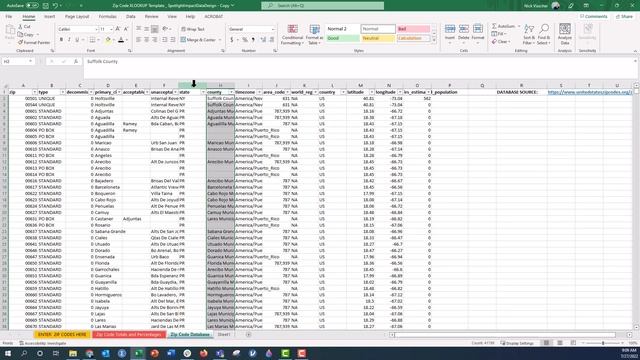The width and height of the screenshot is (640, 360).
Task: Open the Formulas ribbon tab
Action: click(107, 16)
